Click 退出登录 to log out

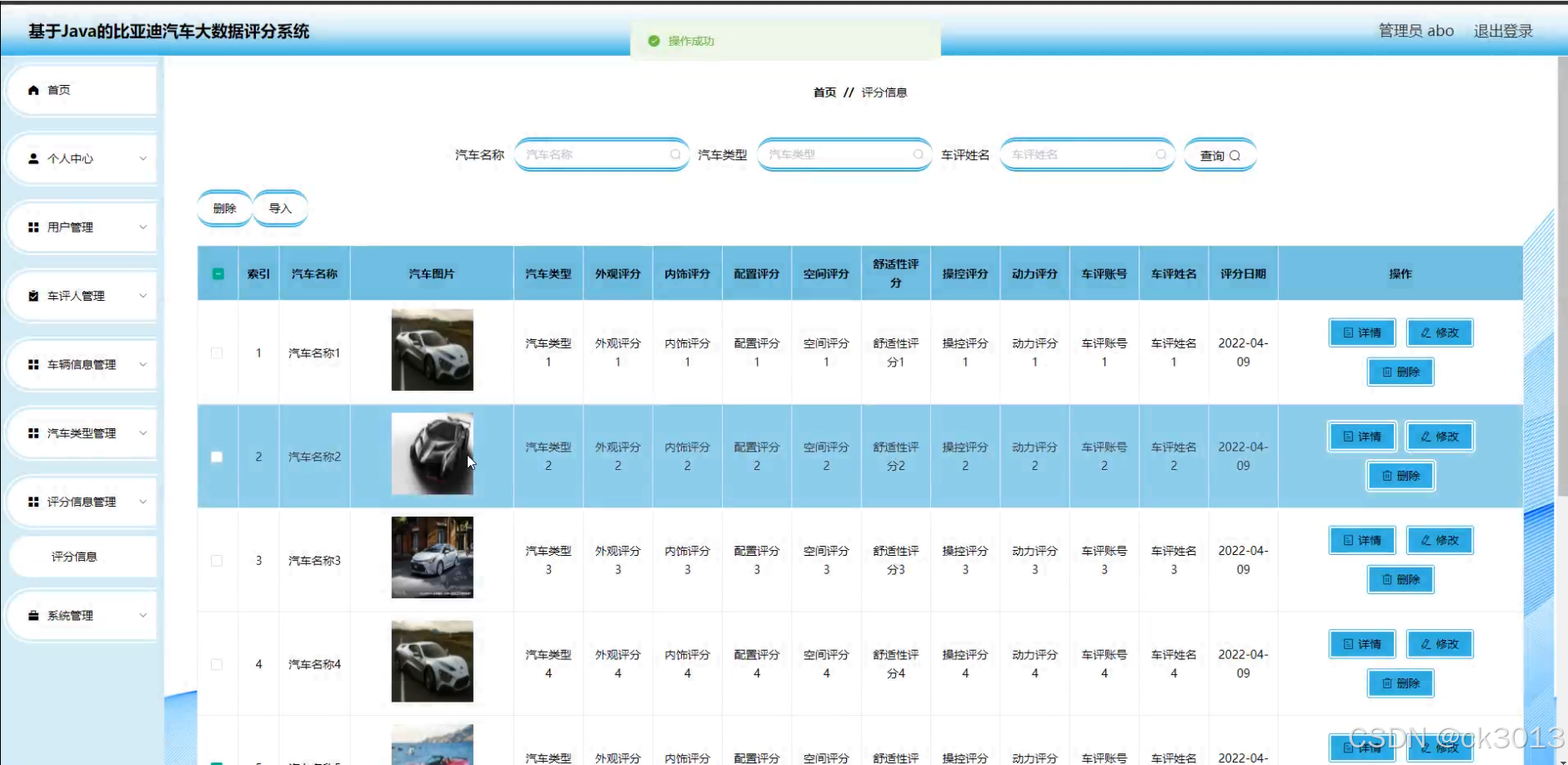[x=1503, y=31]
